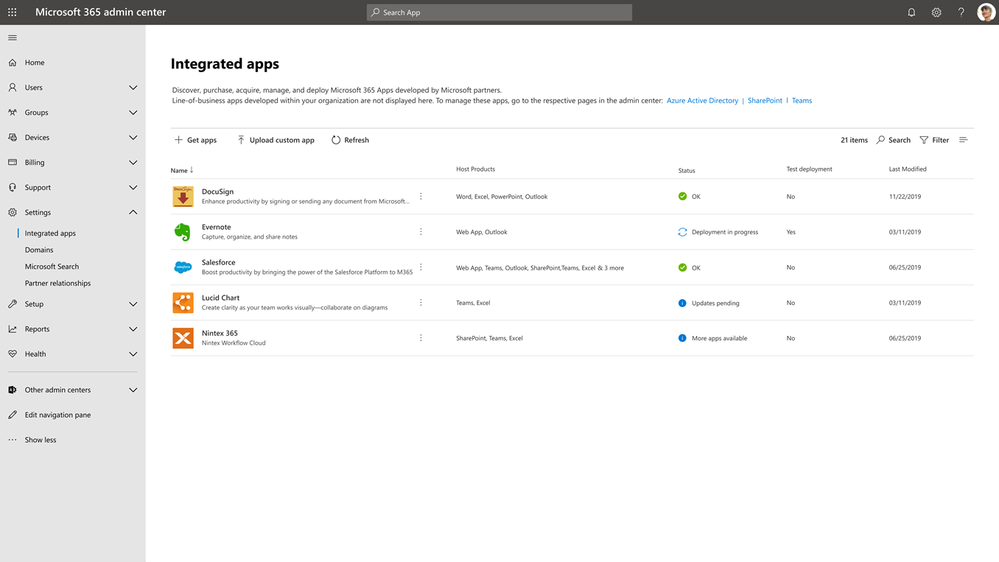
Task: Expand the Groups menu chevron
Action: (x=133, y=112)
